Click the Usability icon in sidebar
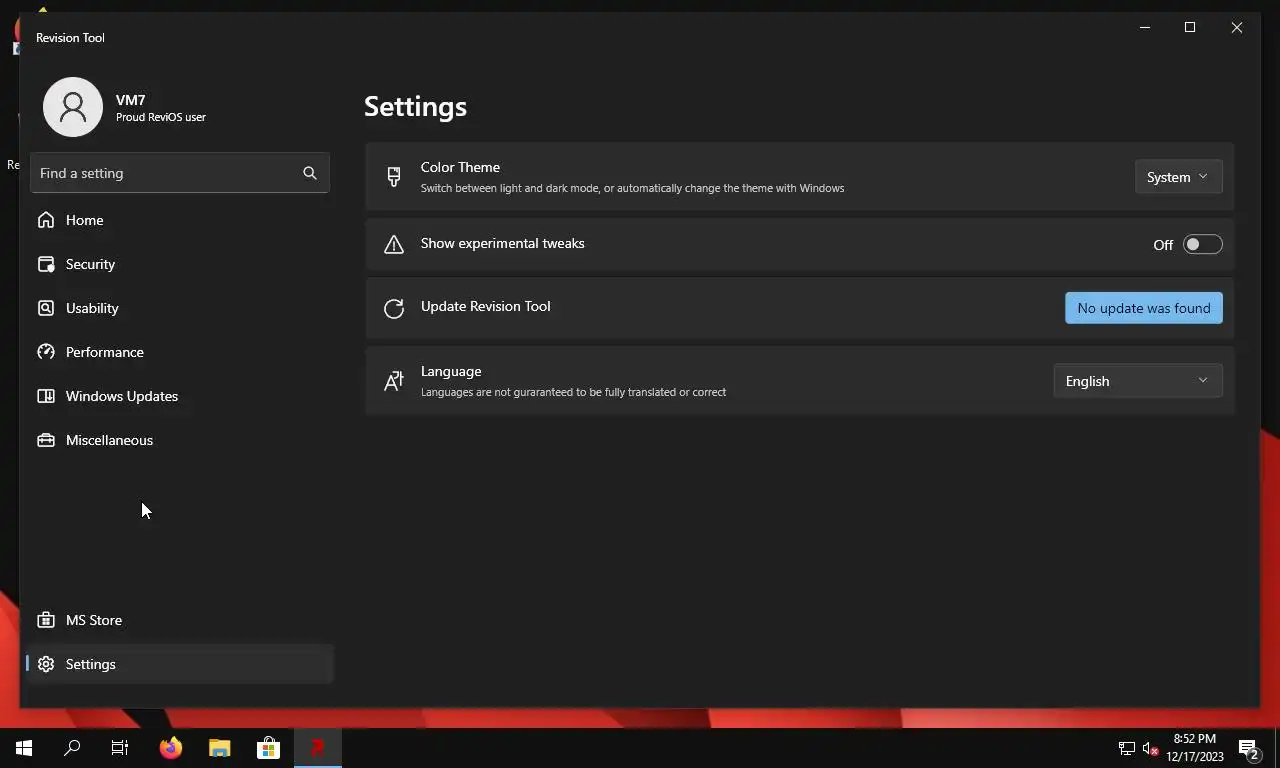 click(x=46, y=308)
